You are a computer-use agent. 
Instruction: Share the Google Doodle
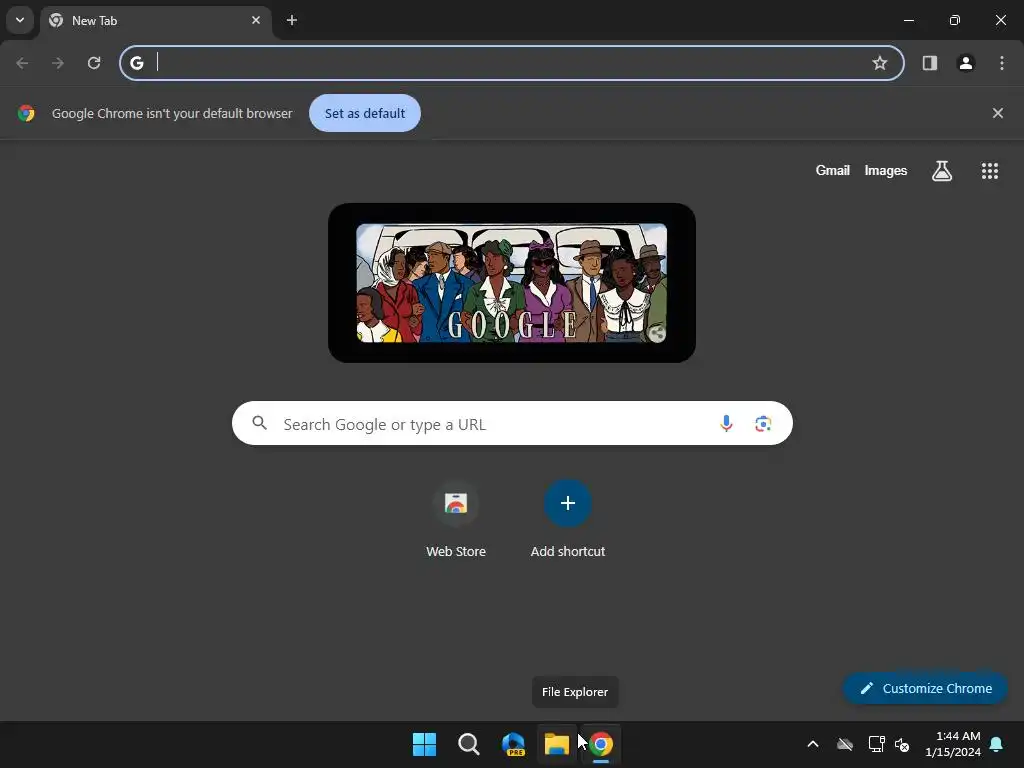point(656,333)
